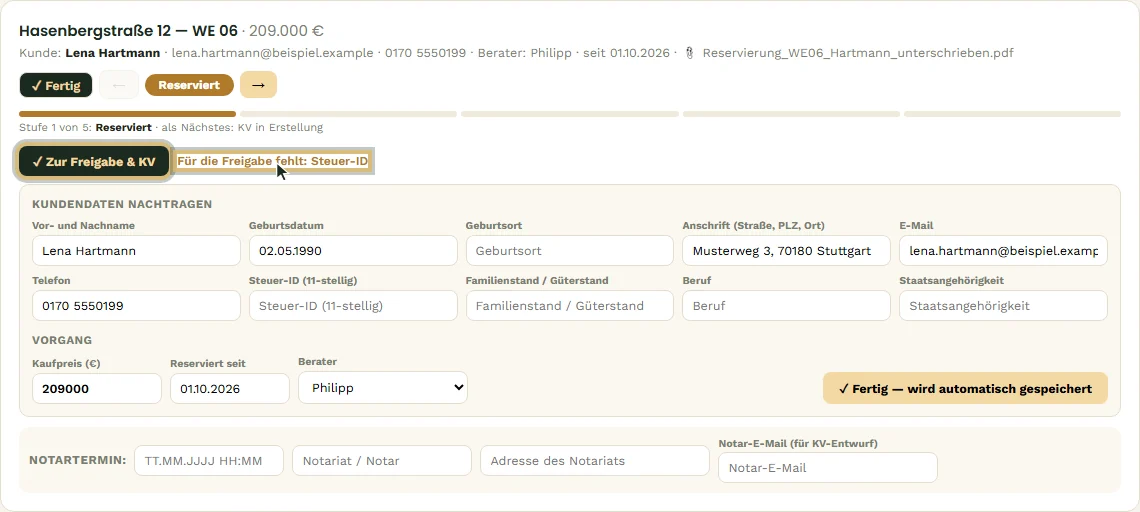Focus the Vor- und Nachname field
This screenshot has width=1140, height=512.
coord(136,251)
